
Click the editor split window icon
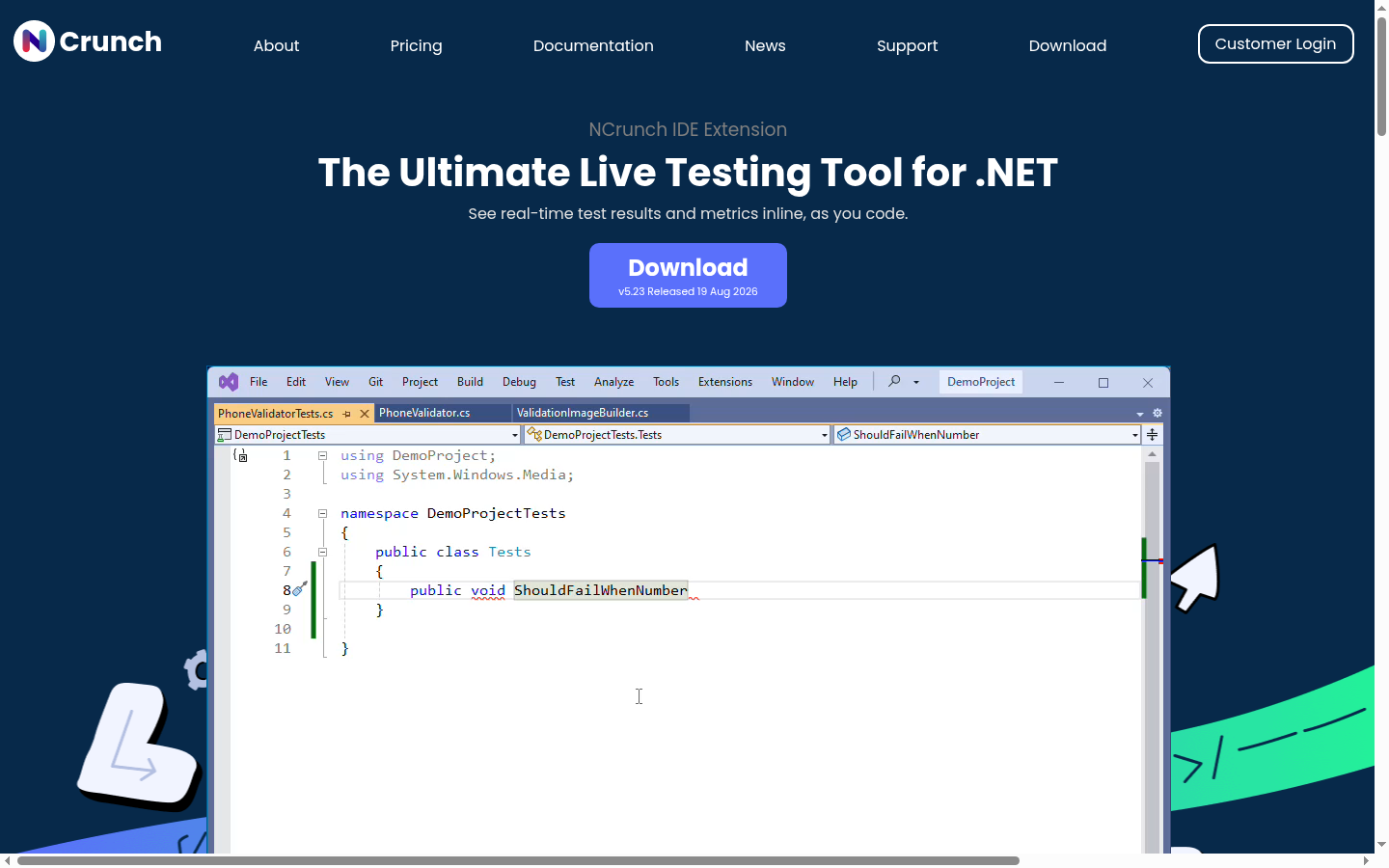click(1152, 435)
